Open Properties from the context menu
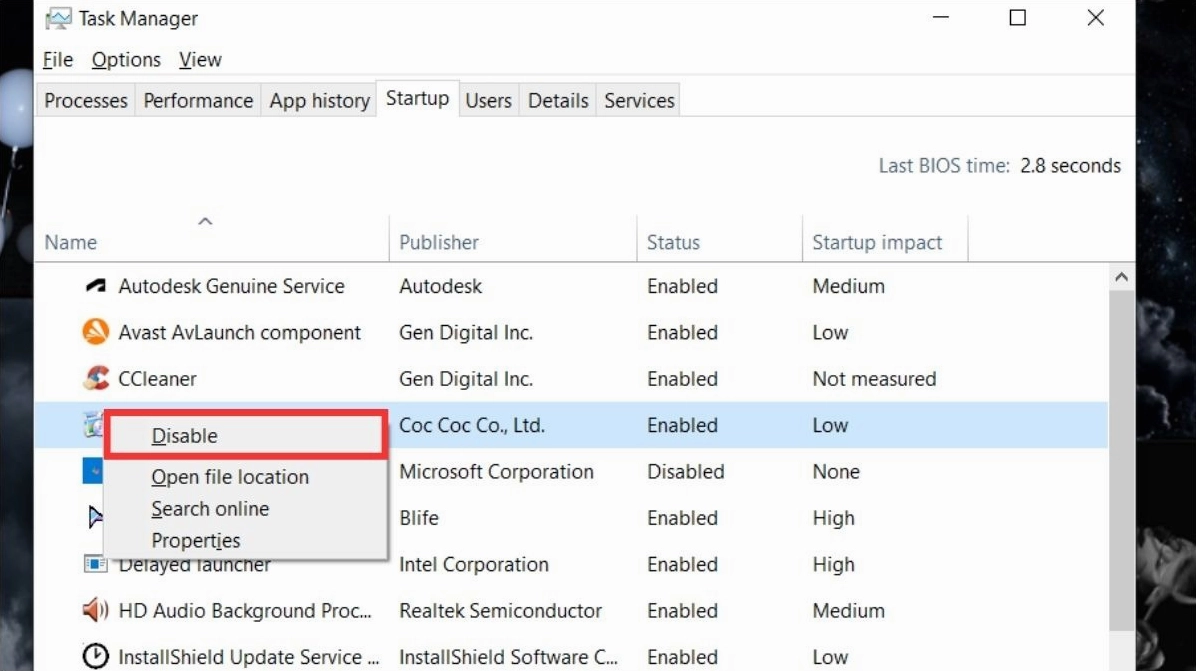The height and width of the screenshot is (671, 1196). pos(196,540)
